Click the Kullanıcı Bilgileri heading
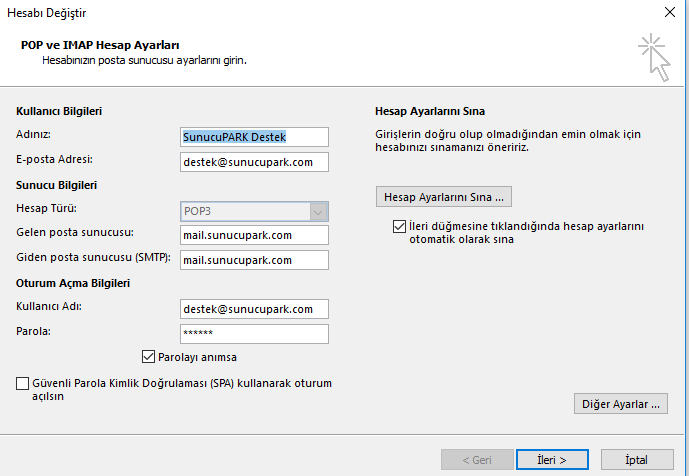The width and height of the screenshot is (689, 476). click(59, 111)
